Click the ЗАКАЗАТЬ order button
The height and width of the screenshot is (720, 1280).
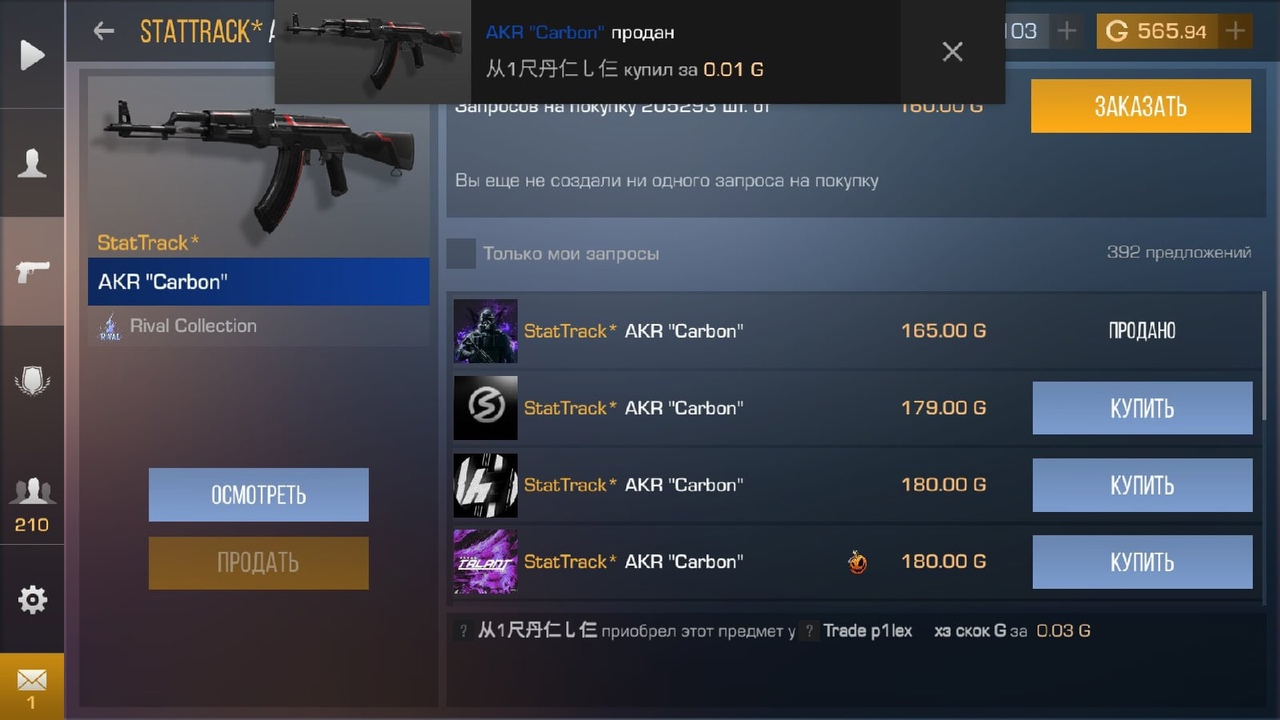pos(1141,106)
